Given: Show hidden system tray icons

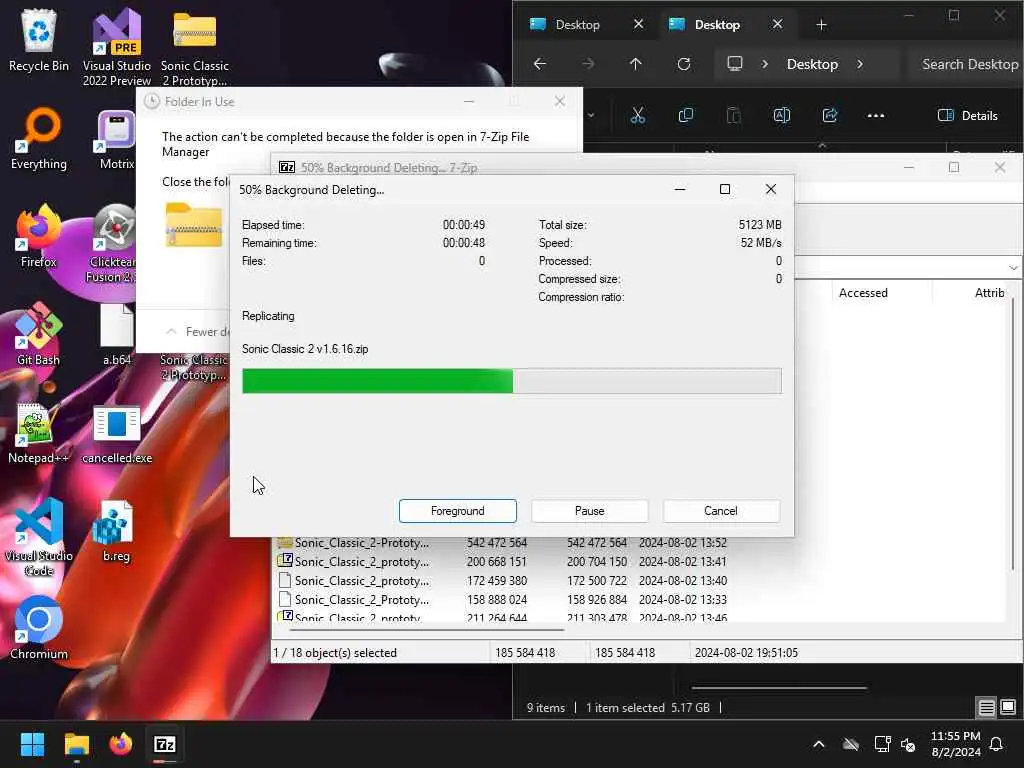Looking at the screenshot, I should pos(818,744).
